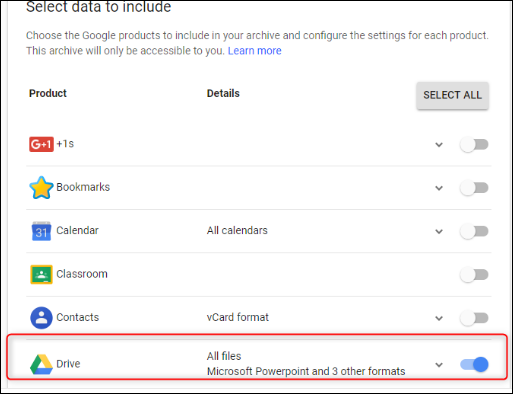This screenshot has width=513, height=394.
Task: Switch on the Classroom toggle
Action: click(x=474, y=275)
